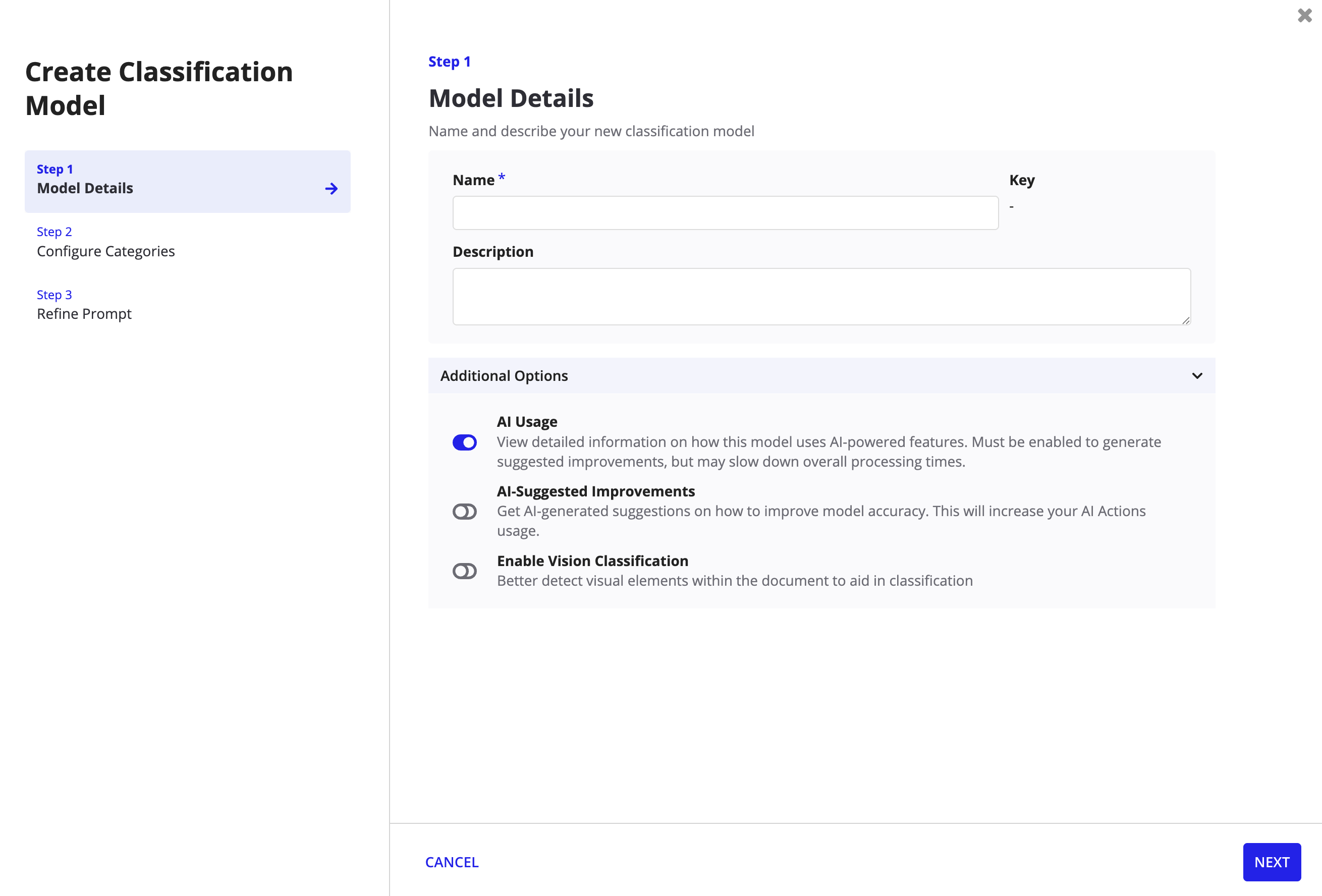Cancel model creation
Image resolution: width=1322 pixels, height=896 pixels.
coord(452,862)
